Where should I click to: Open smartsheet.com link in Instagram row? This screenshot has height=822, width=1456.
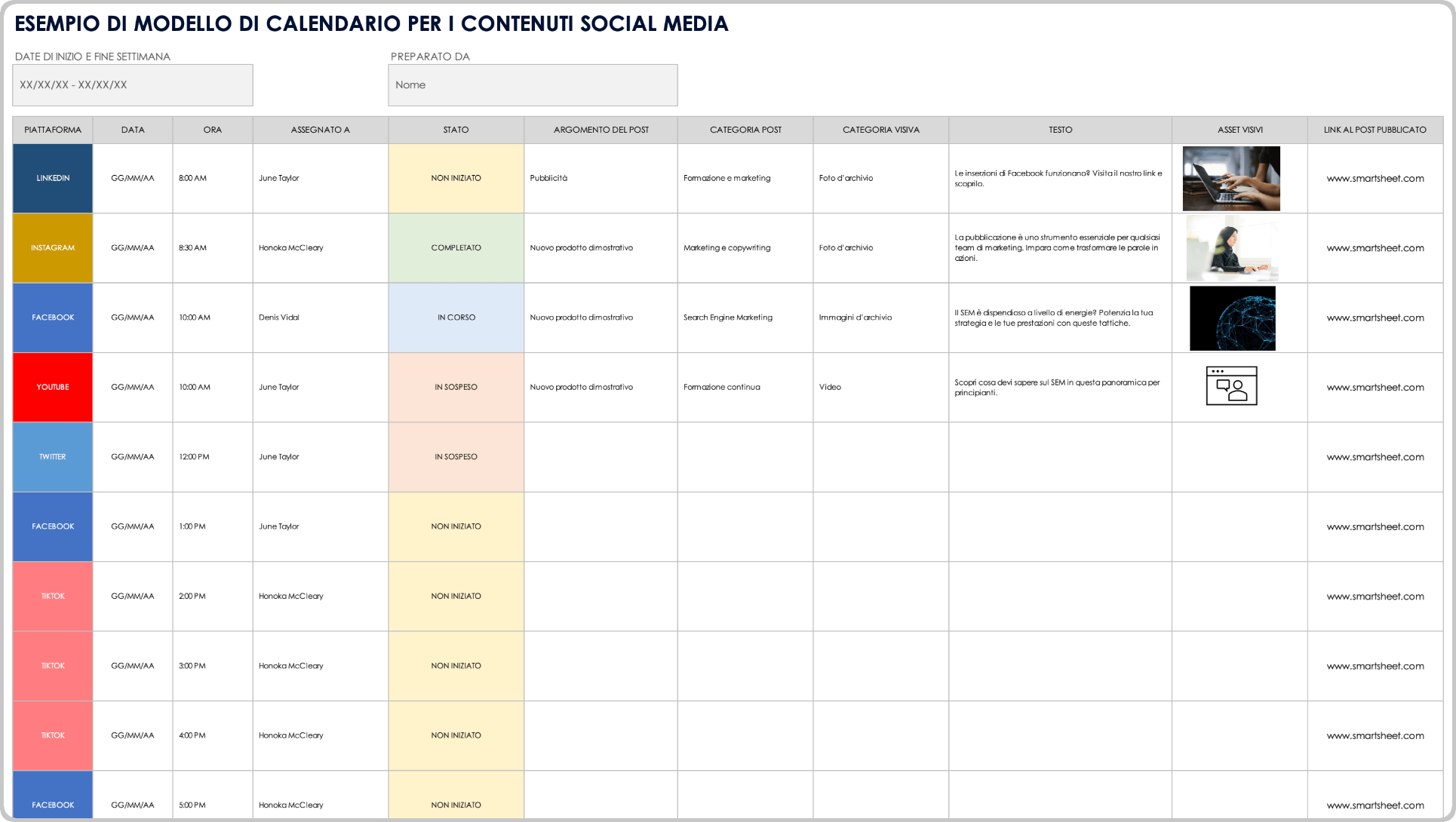pyautogui.click(x=1375, y=248)
